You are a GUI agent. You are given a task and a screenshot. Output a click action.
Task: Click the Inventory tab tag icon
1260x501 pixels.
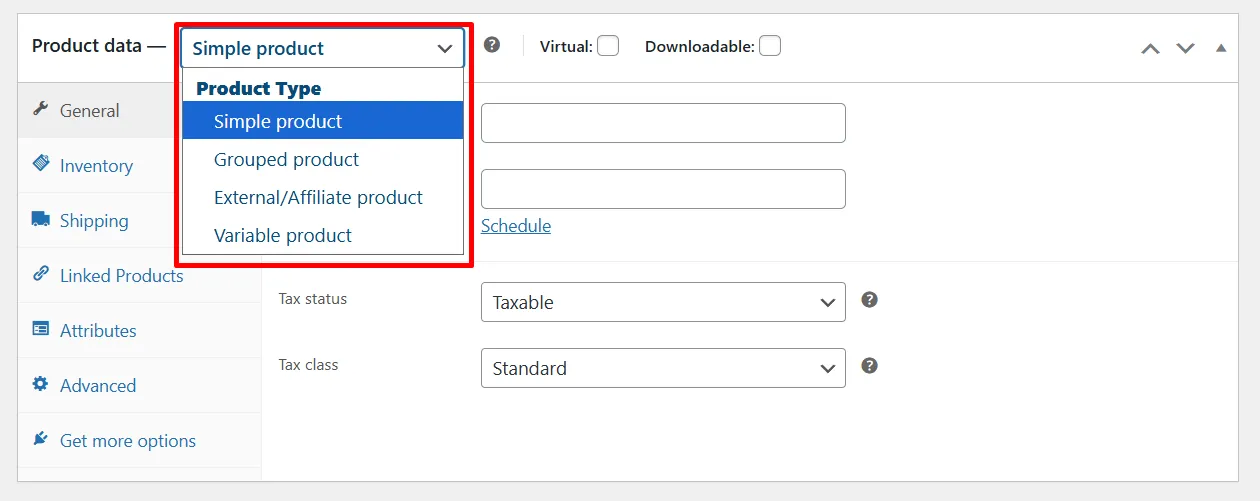point(41,164)
